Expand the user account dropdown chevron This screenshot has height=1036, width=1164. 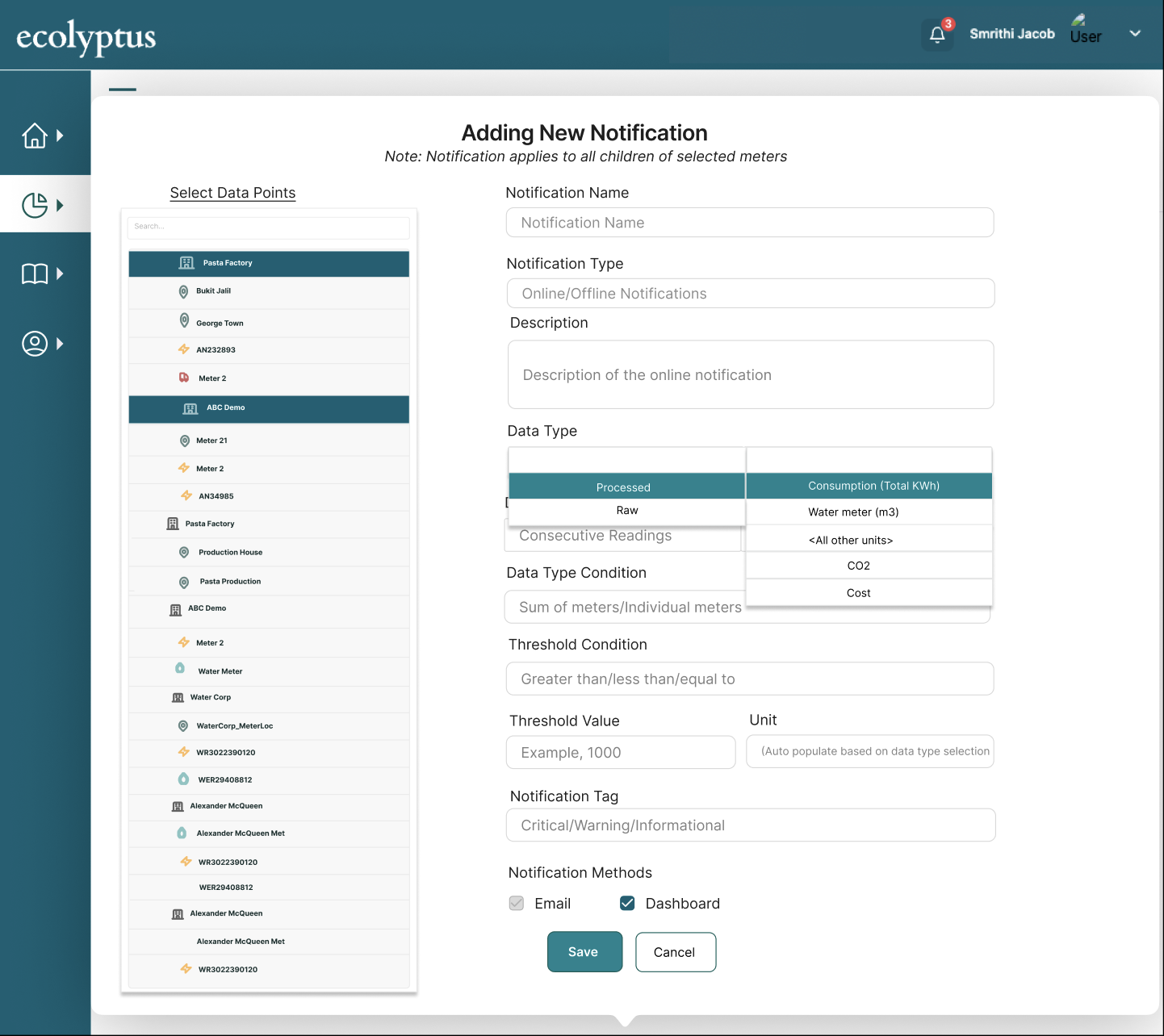point(1135,34)
